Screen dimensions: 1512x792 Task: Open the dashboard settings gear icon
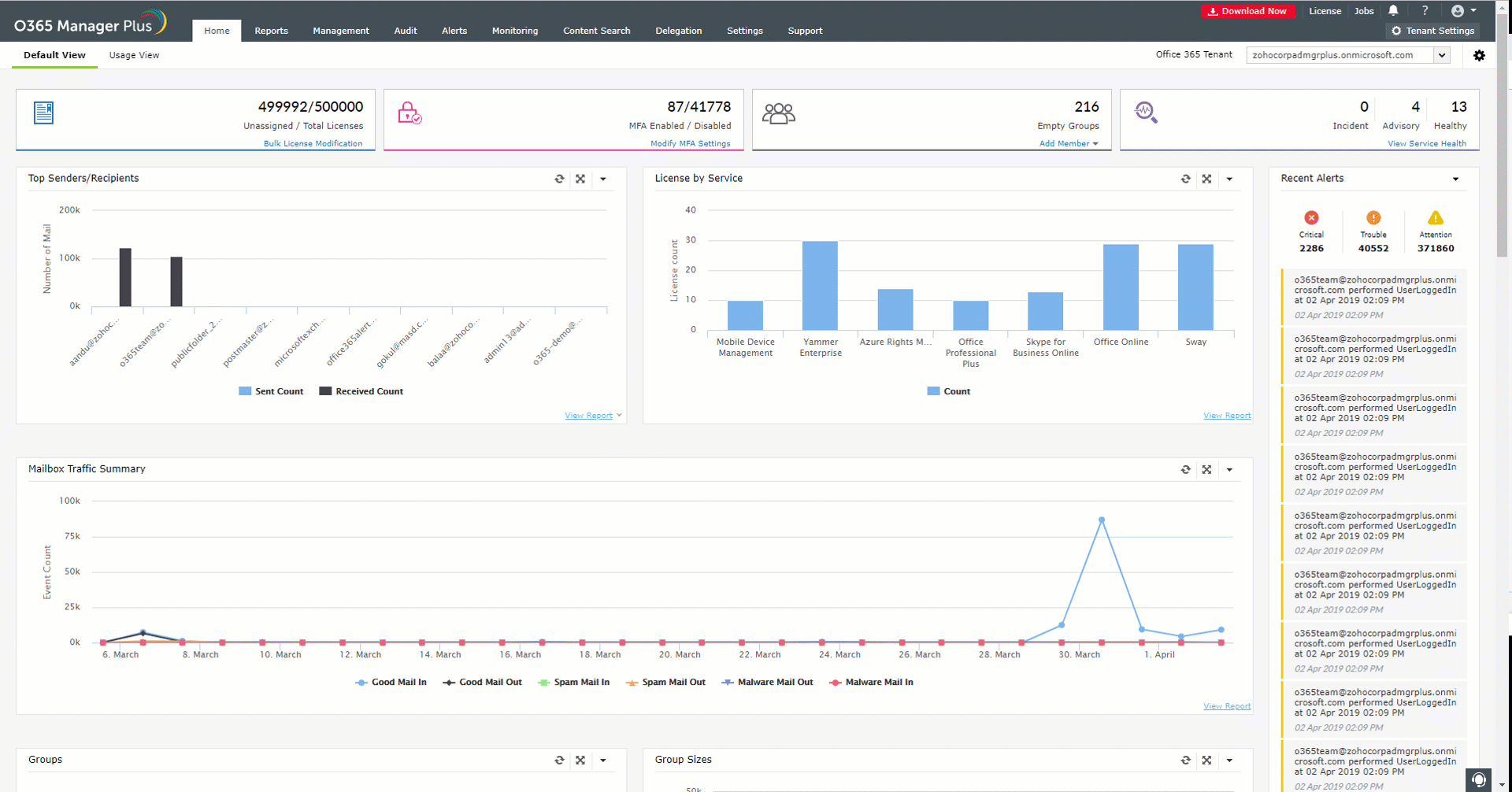[x=1479, y=55]
